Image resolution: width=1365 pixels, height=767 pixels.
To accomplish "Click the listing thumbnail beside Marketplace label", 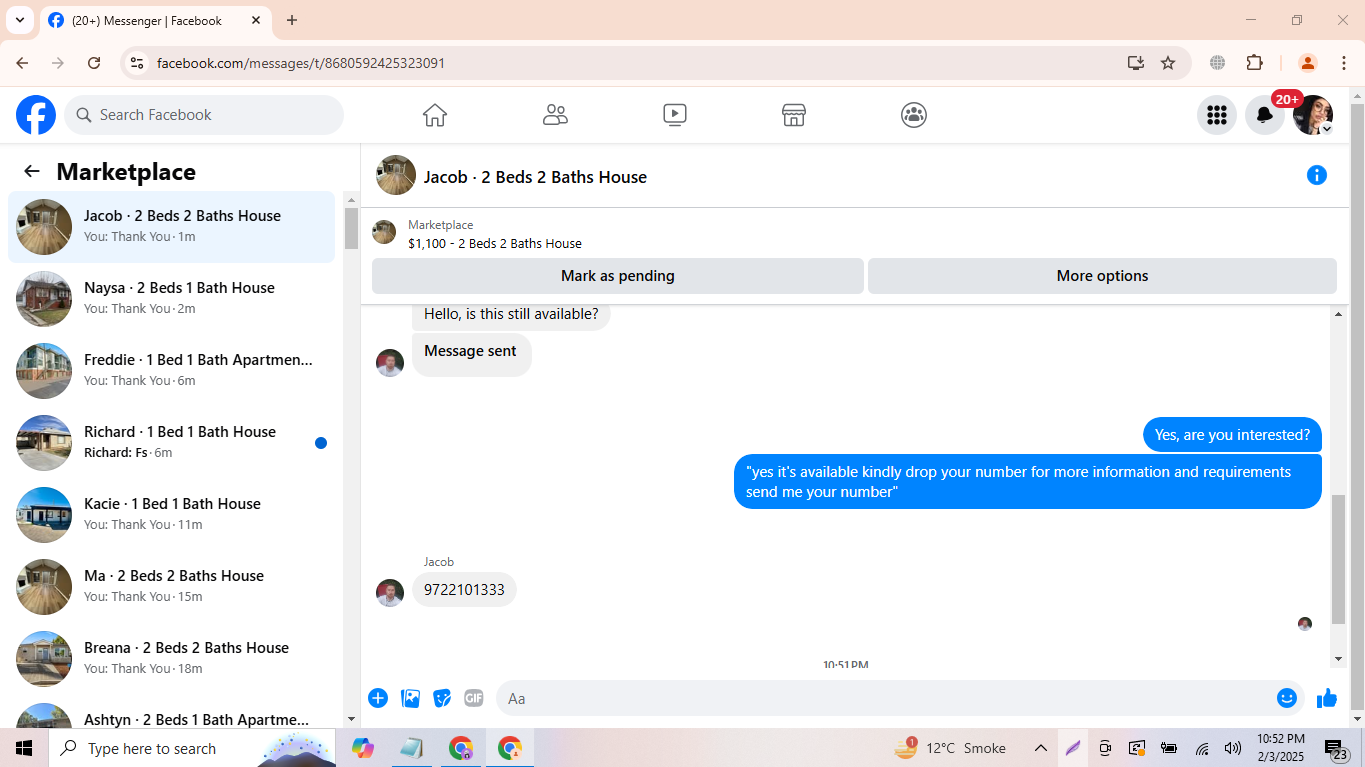I will 384,233.
